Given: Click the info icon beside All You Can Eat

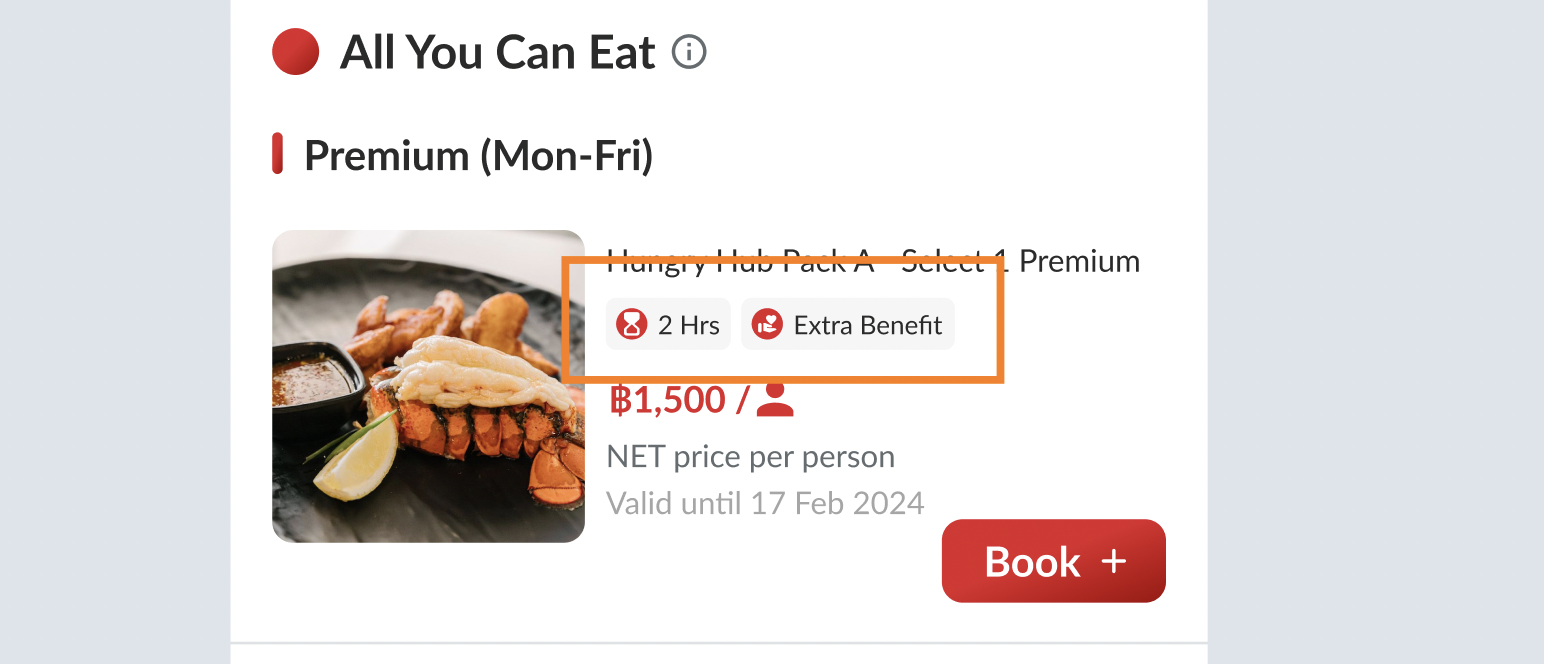Looking at the screenshot, I should point(689,51).
